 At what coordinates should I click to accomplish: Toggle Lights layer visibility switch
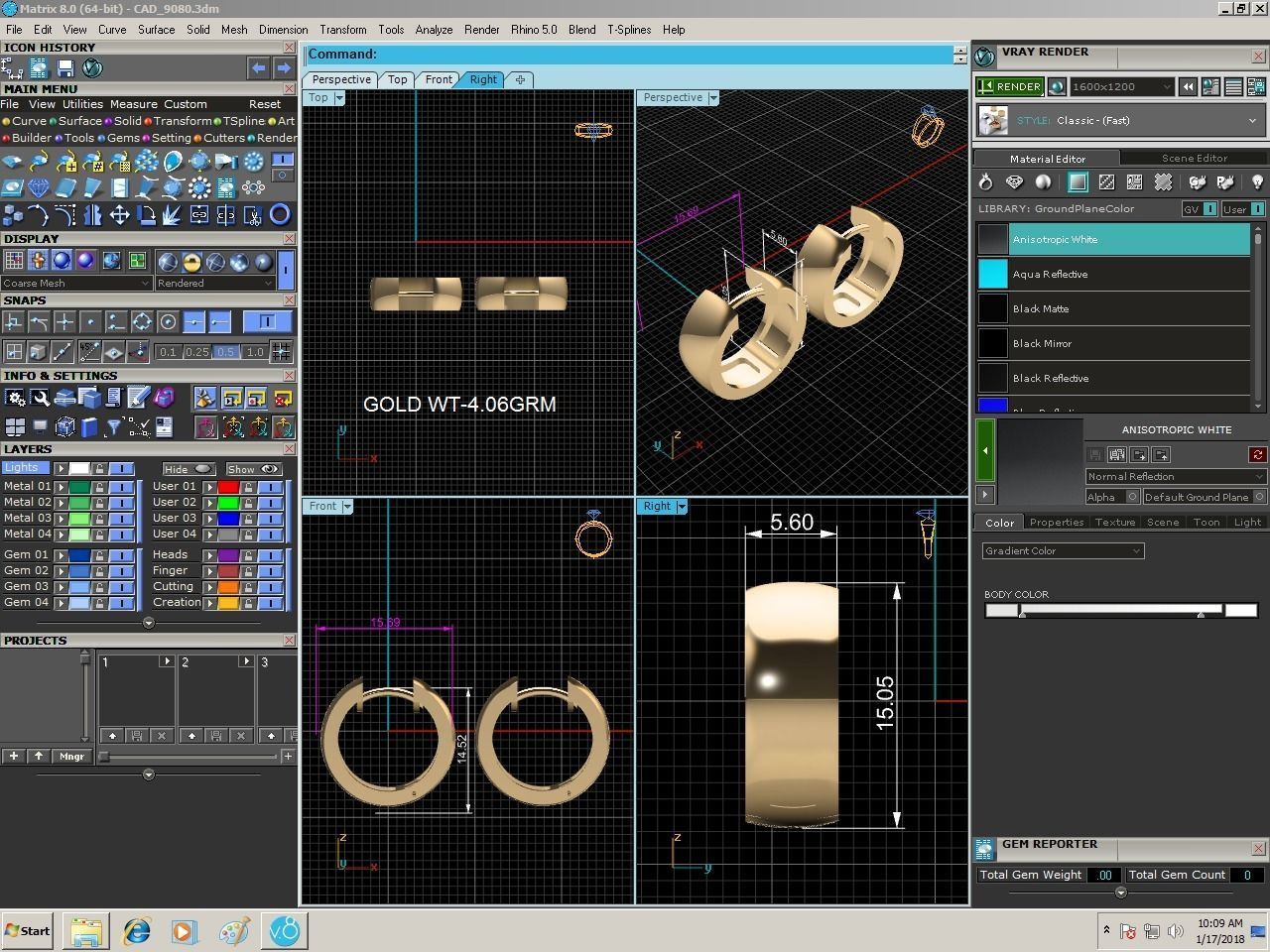point(120,468)
